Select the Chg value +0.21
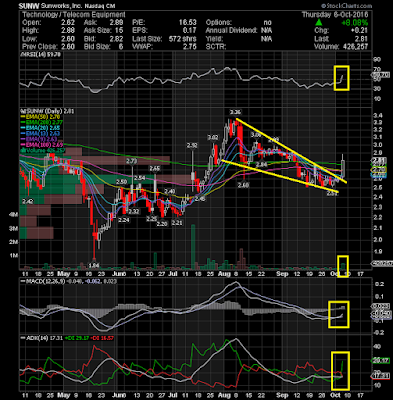 [360, 31]
